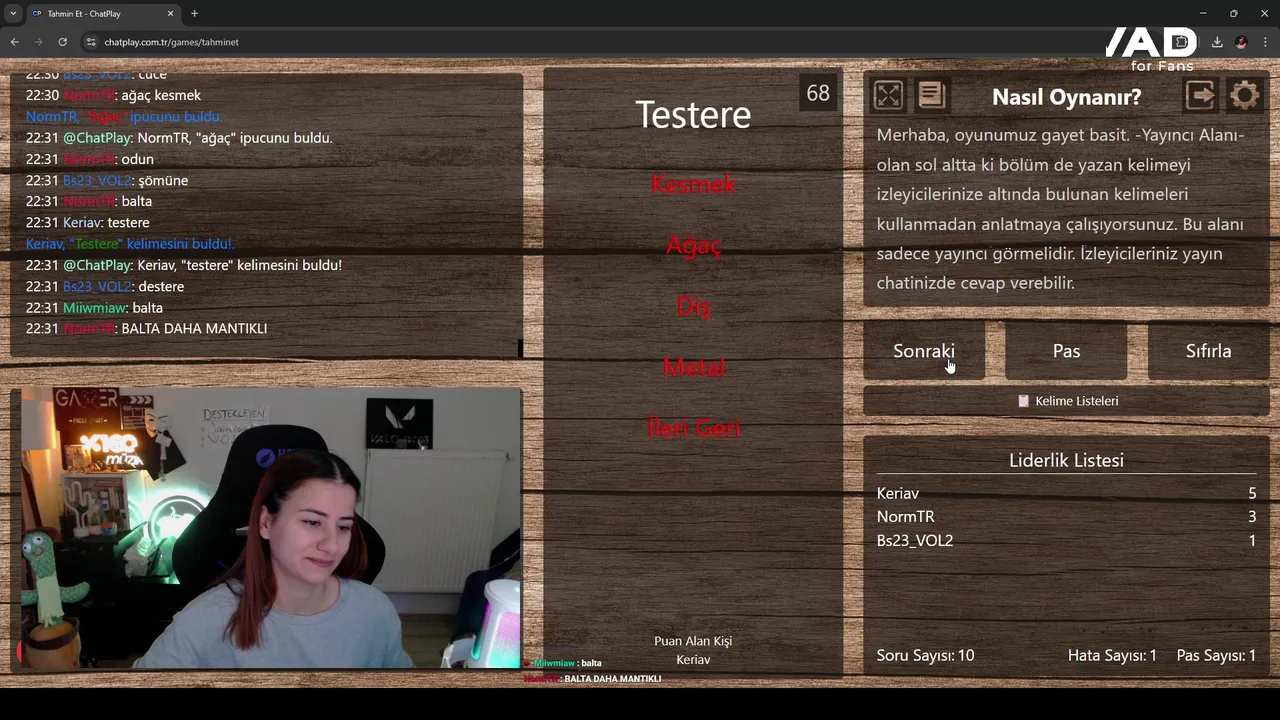This screenshot has width=1280, height=720.
Task: Click Pas Sayısı: 1 stat
Action: click(x=1216, y=655)
